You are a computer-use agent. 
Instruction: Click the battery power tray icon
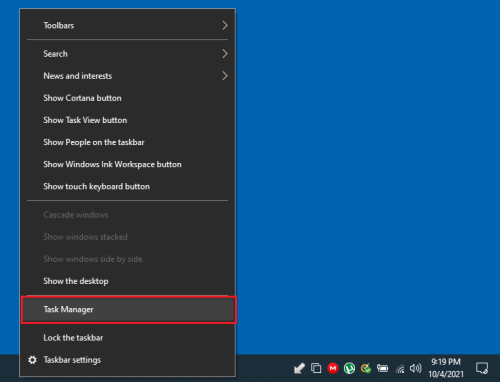(382, 368)
